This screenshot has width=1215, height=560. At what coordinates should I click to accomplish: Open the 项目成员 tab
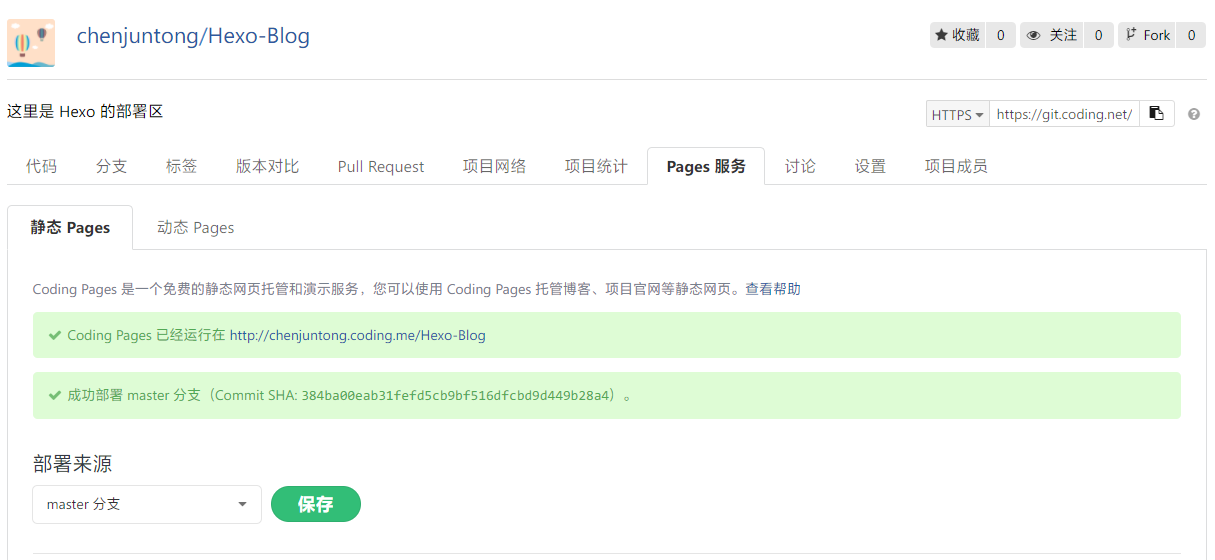[x=956, y=166]
